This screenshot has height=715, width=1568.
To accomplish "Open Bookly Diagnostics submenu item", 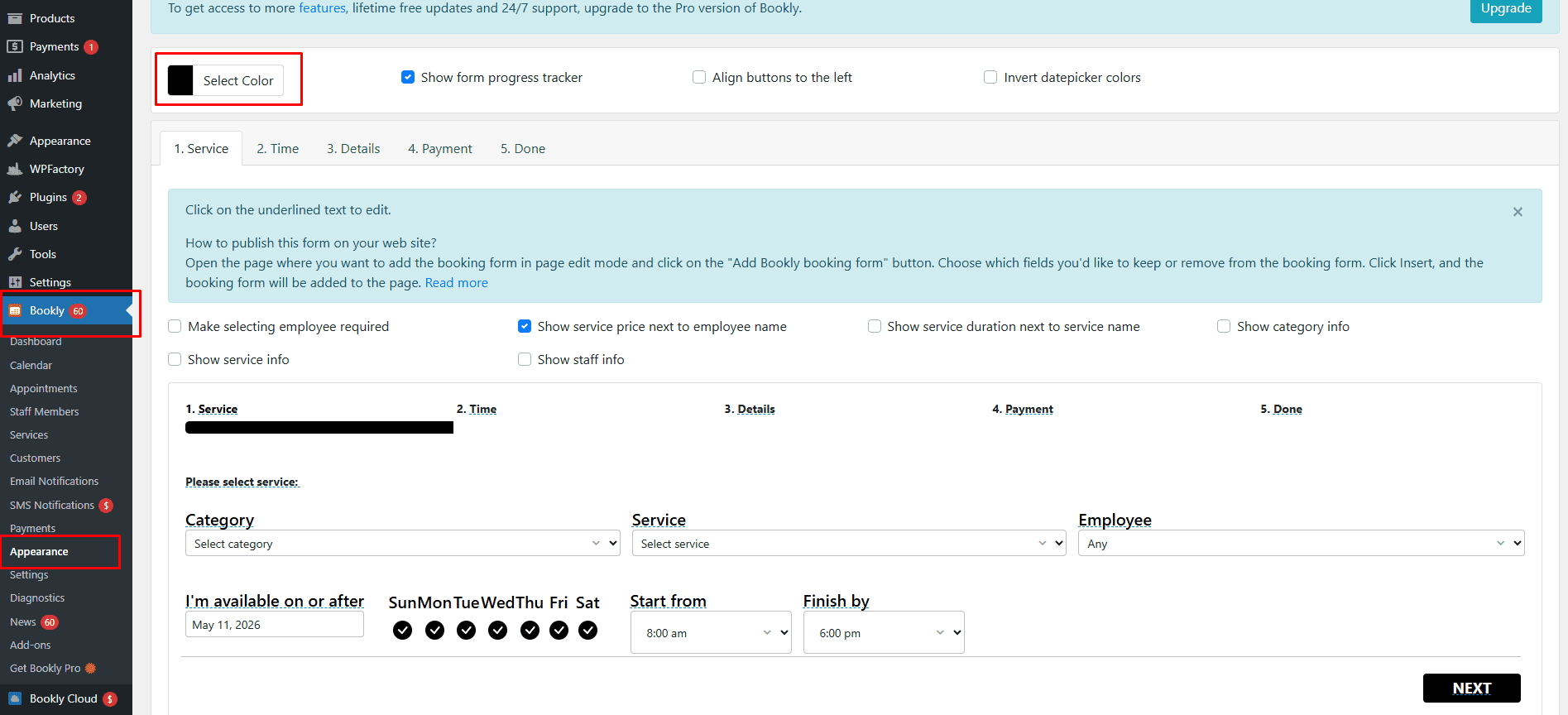I will (x=37, y=597).
